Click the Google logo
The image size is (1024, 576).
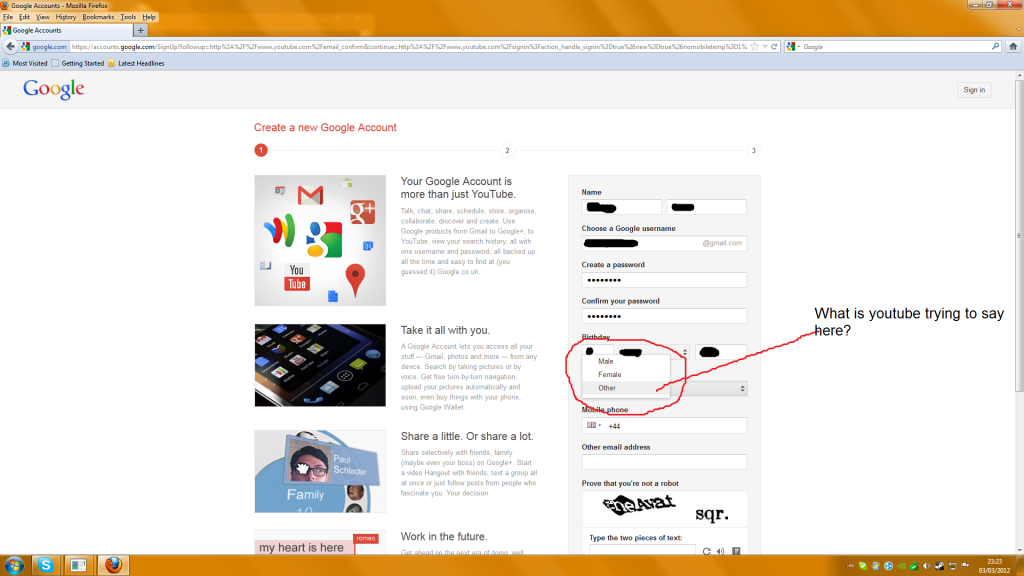coord(54,90)
